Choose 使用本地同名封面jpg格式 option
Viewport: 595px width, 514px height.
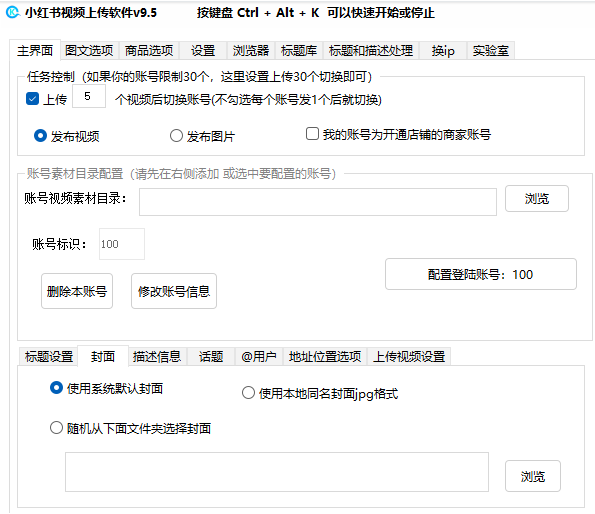248,393
